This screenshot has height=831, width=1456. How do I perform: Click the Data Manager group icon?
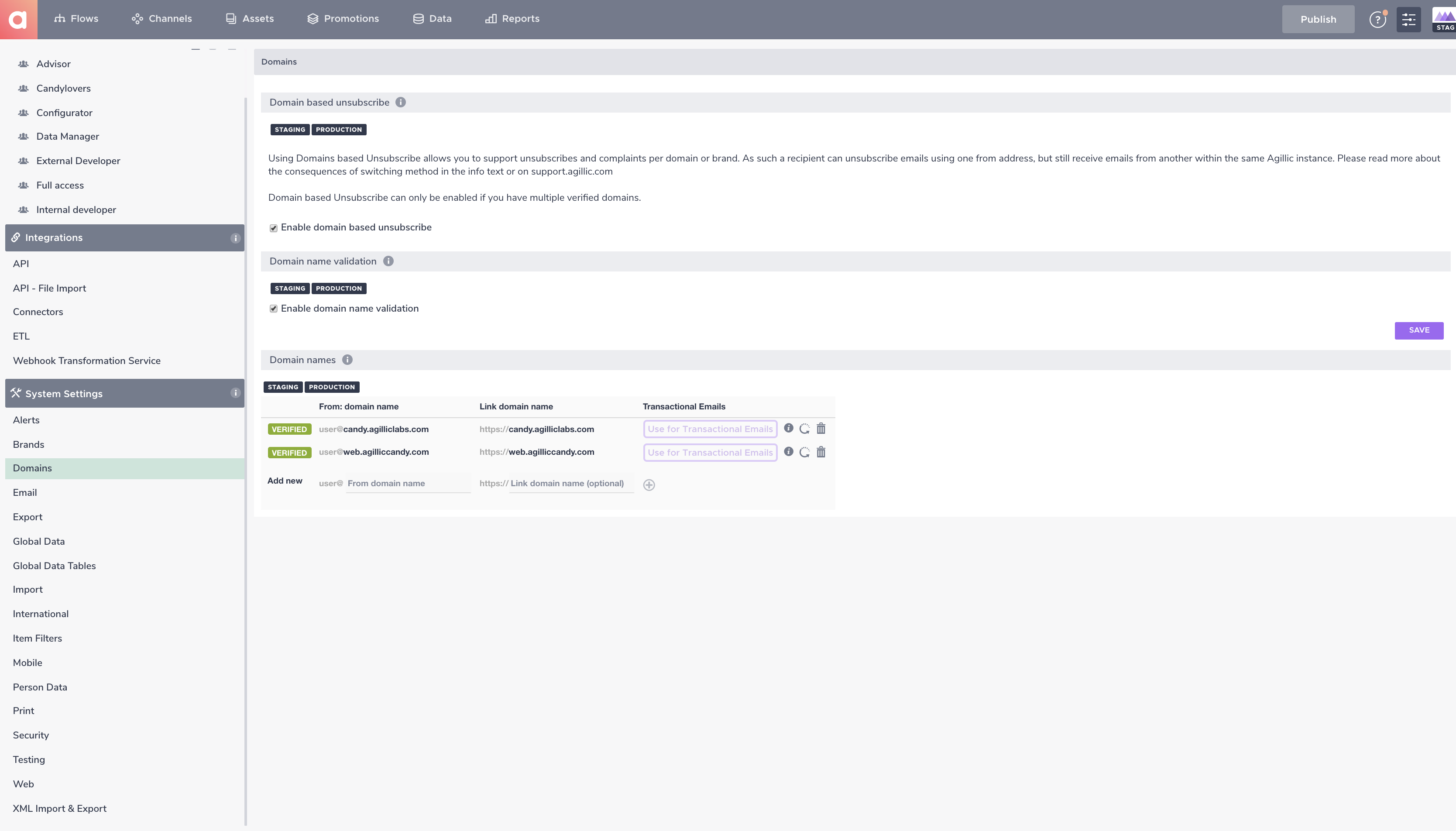(24, 137)
